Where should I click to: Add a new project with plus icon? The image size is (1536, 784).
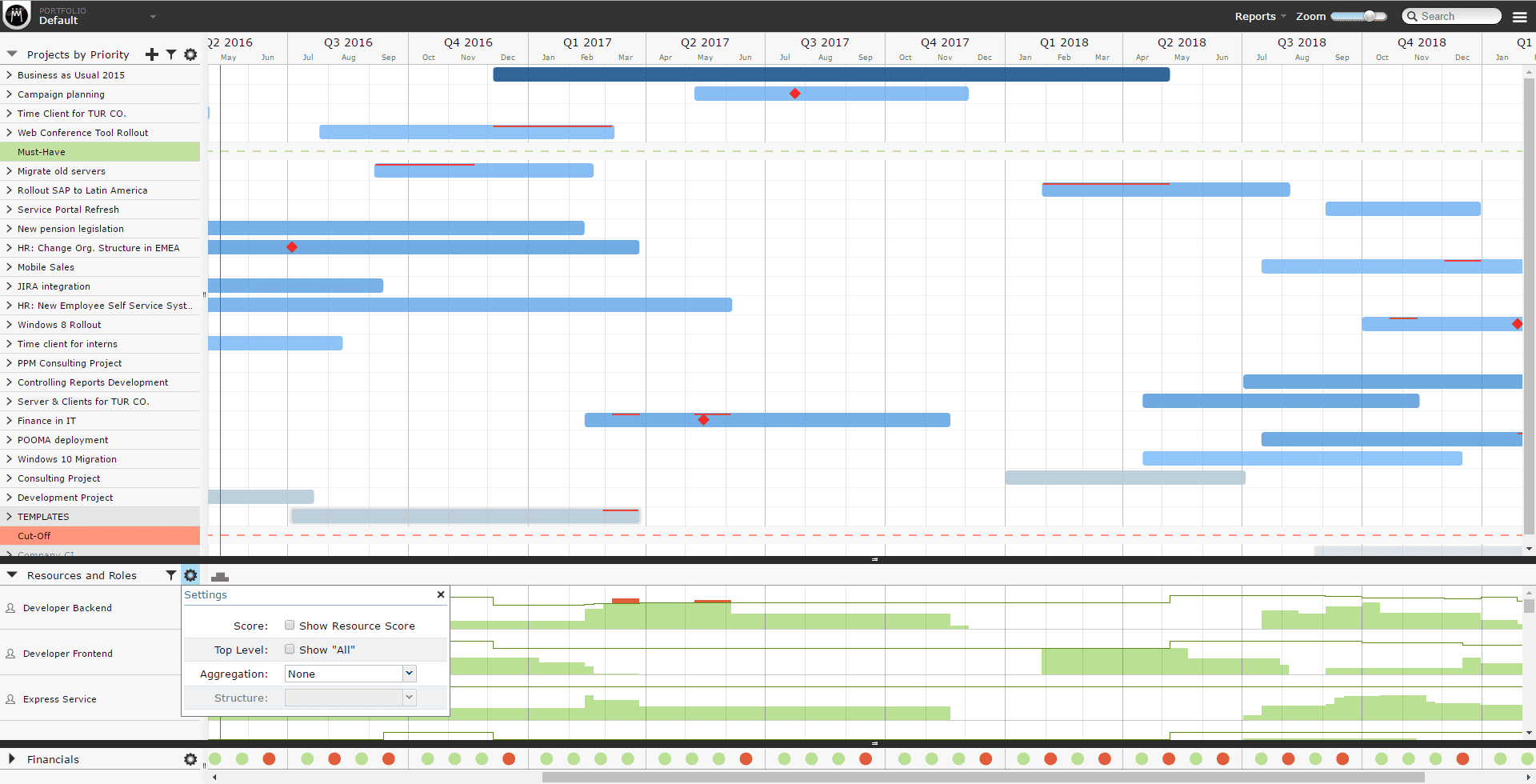click(x=152, y=54)
